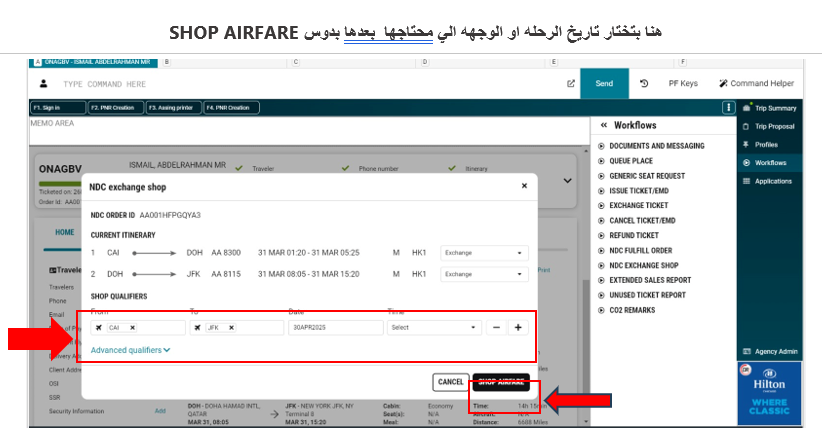
Task: Switch to work area tab F
Action: click(x=683, y=62)
